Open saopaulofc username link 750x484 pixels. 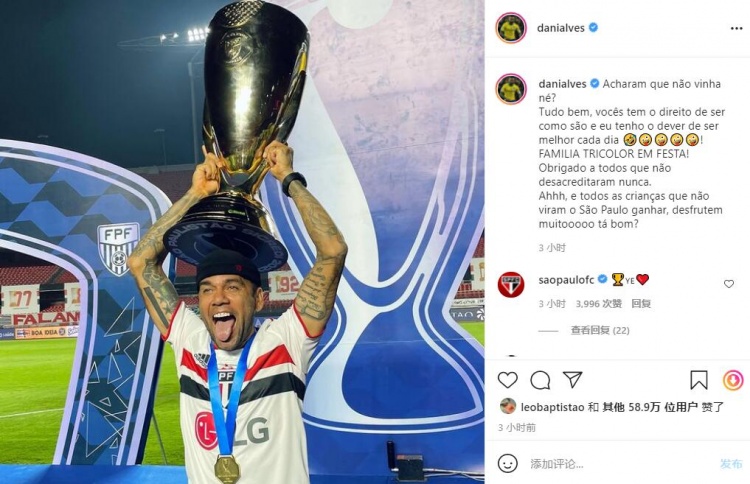coord(566,280)
